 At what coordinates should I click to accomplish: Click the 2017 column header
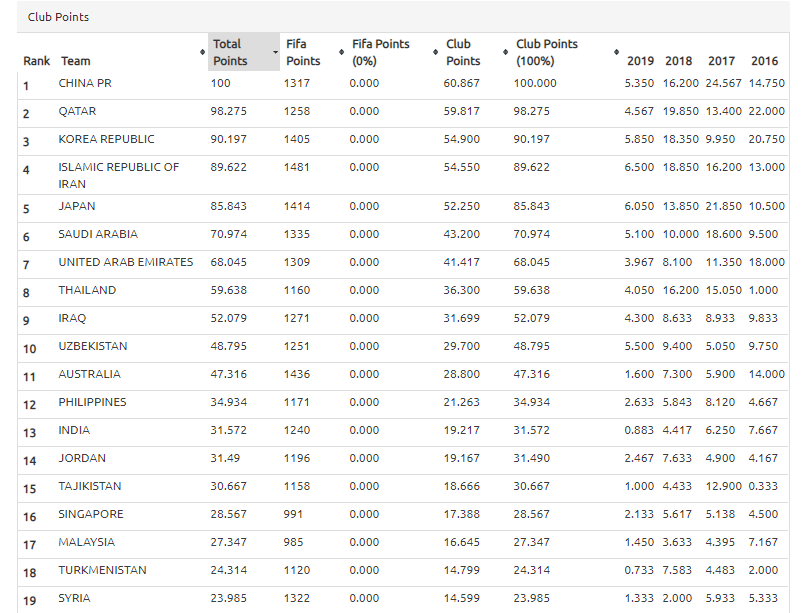721,61
